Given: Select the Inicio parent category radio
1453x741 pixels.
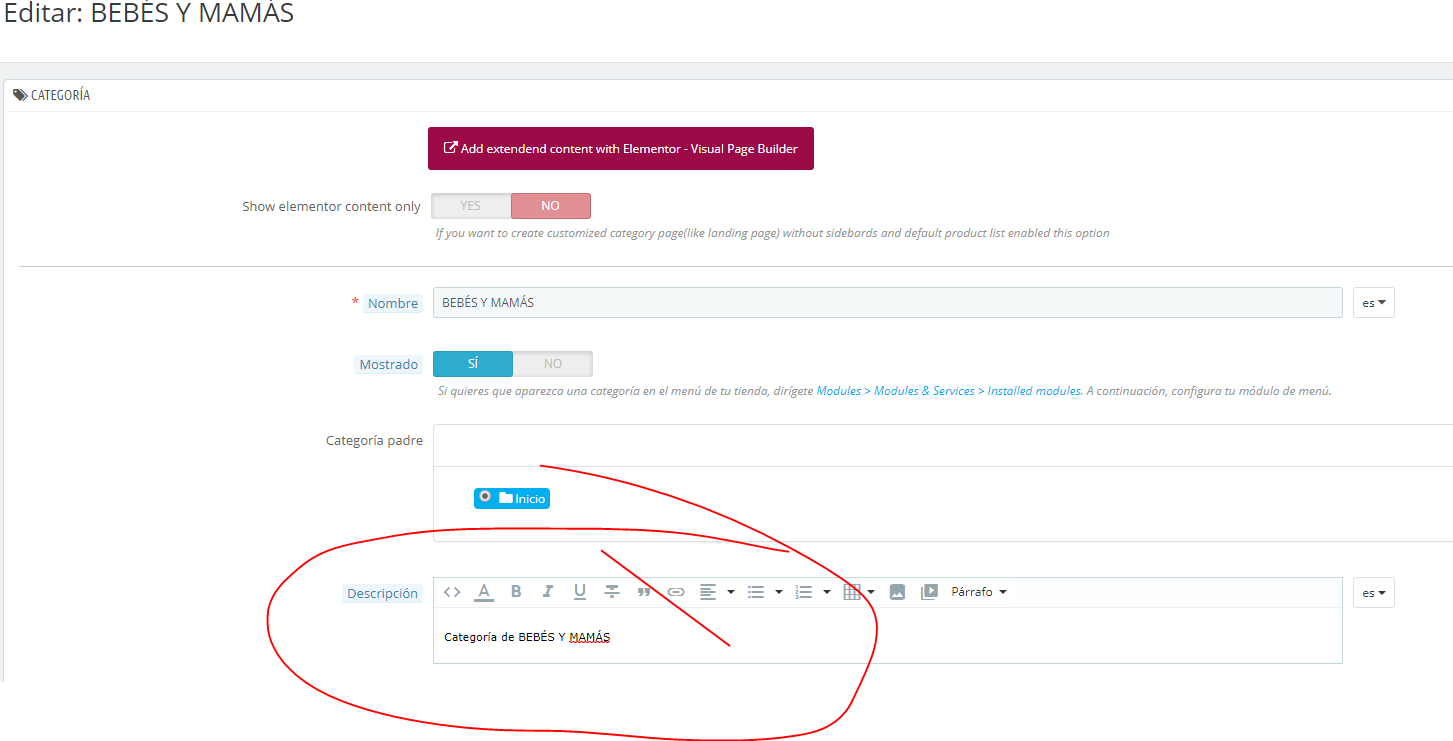Looking at the screenshot, I should 485,496.
